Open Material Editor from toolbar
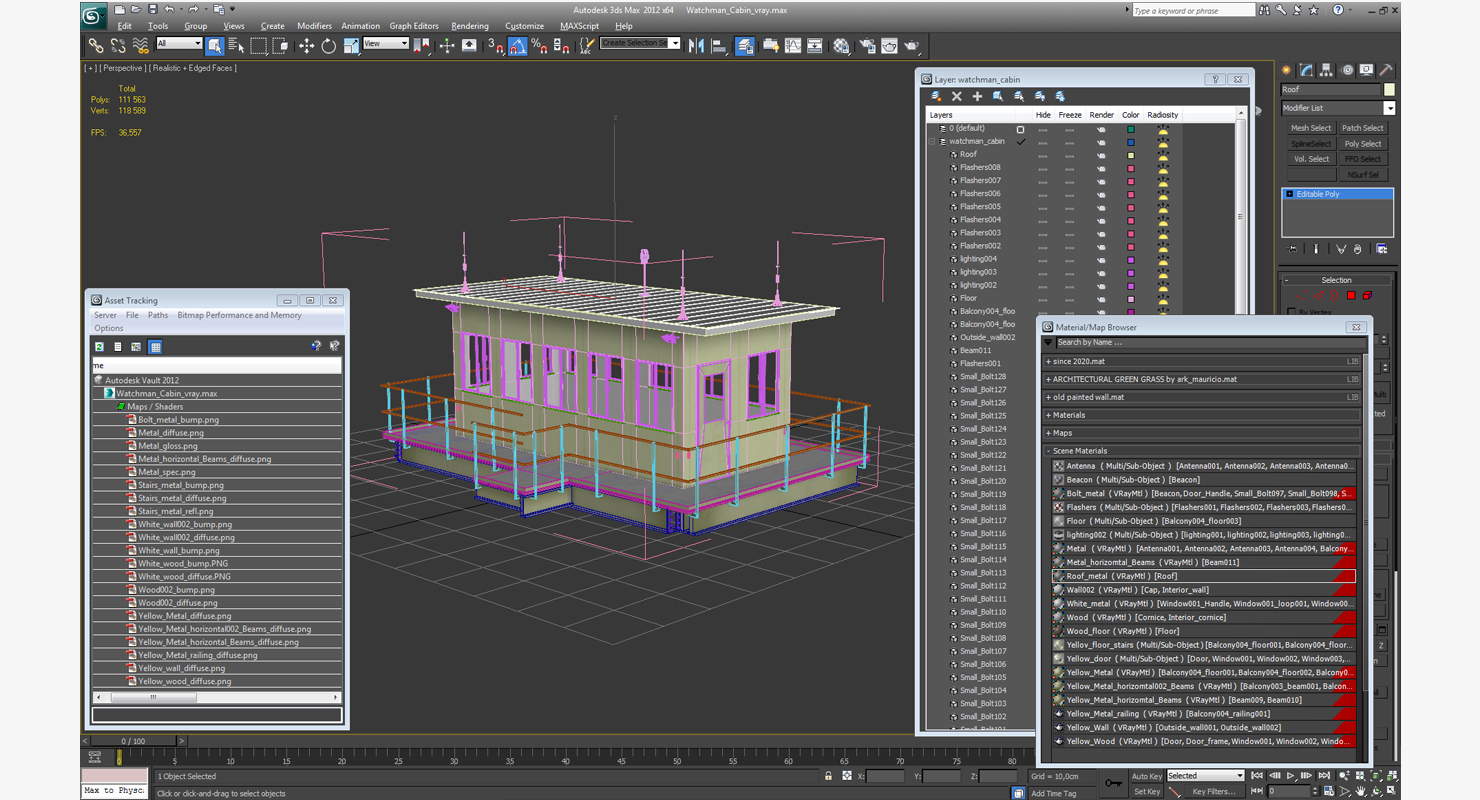The image size is (1480, 800). (x=842, y=45)
